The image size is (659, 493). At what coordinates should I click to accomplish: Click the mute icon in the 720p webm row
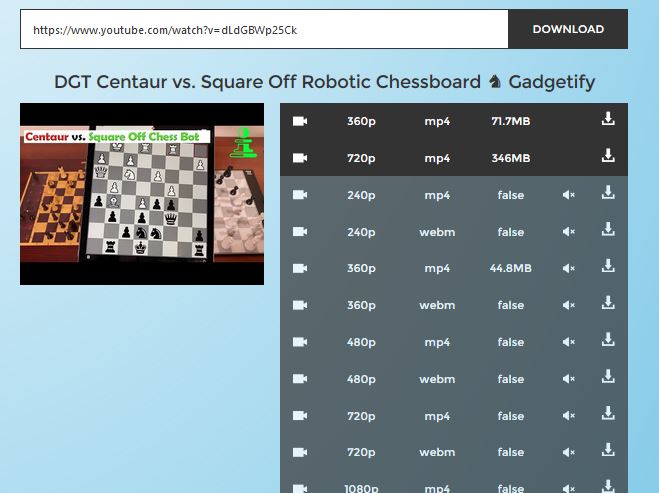point(569,452)
